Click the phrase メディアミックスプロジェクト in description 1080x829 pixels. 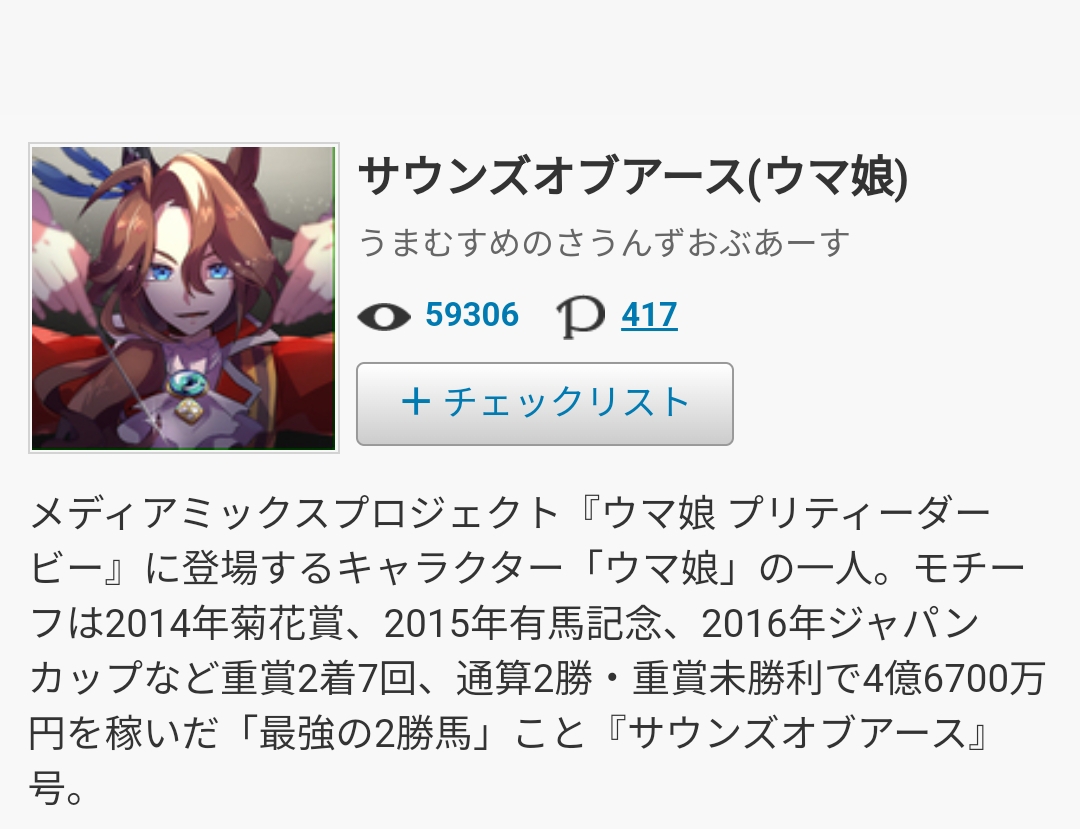(x=294, y=514)
